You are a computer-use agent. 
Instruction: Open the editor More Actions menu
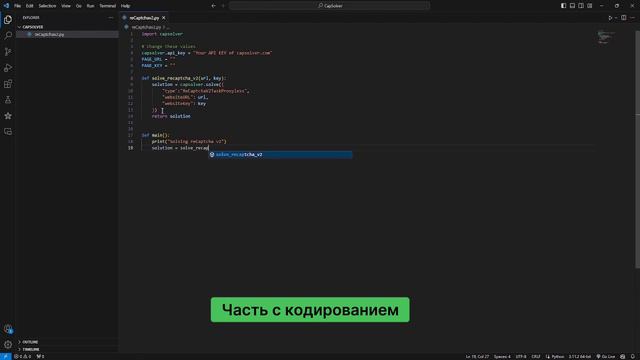pos(633,18)
